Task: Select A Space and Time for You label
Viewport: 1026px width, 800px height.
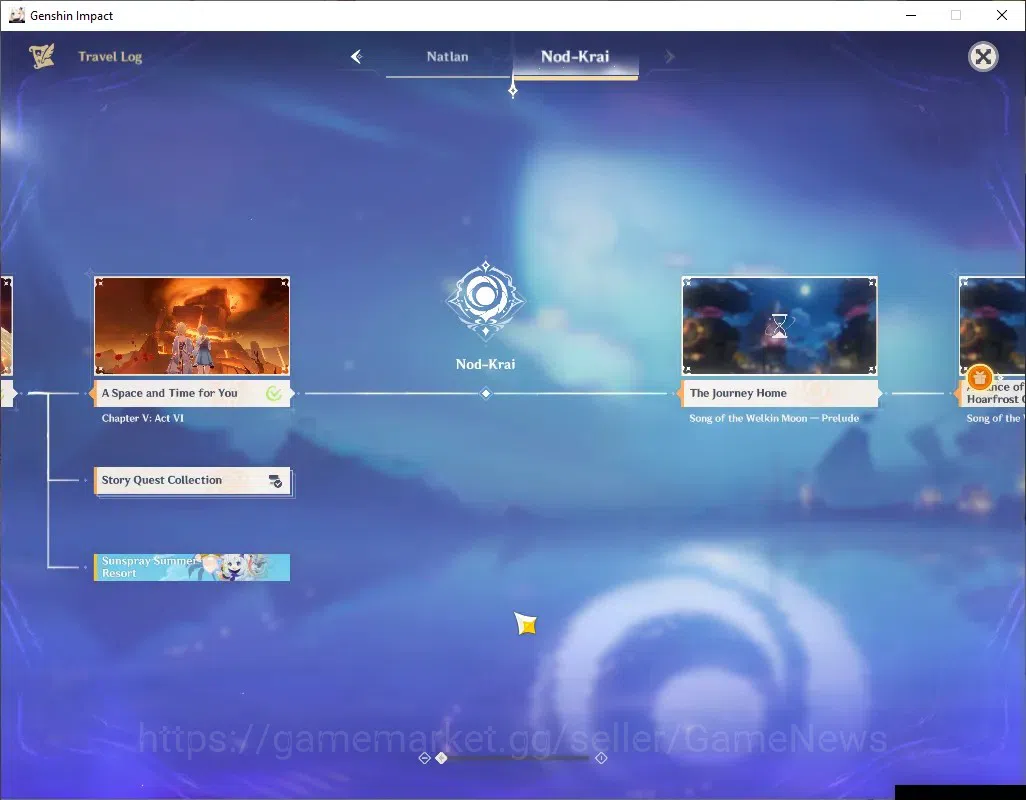Action: pyautogui.click(x=192, y=393)
